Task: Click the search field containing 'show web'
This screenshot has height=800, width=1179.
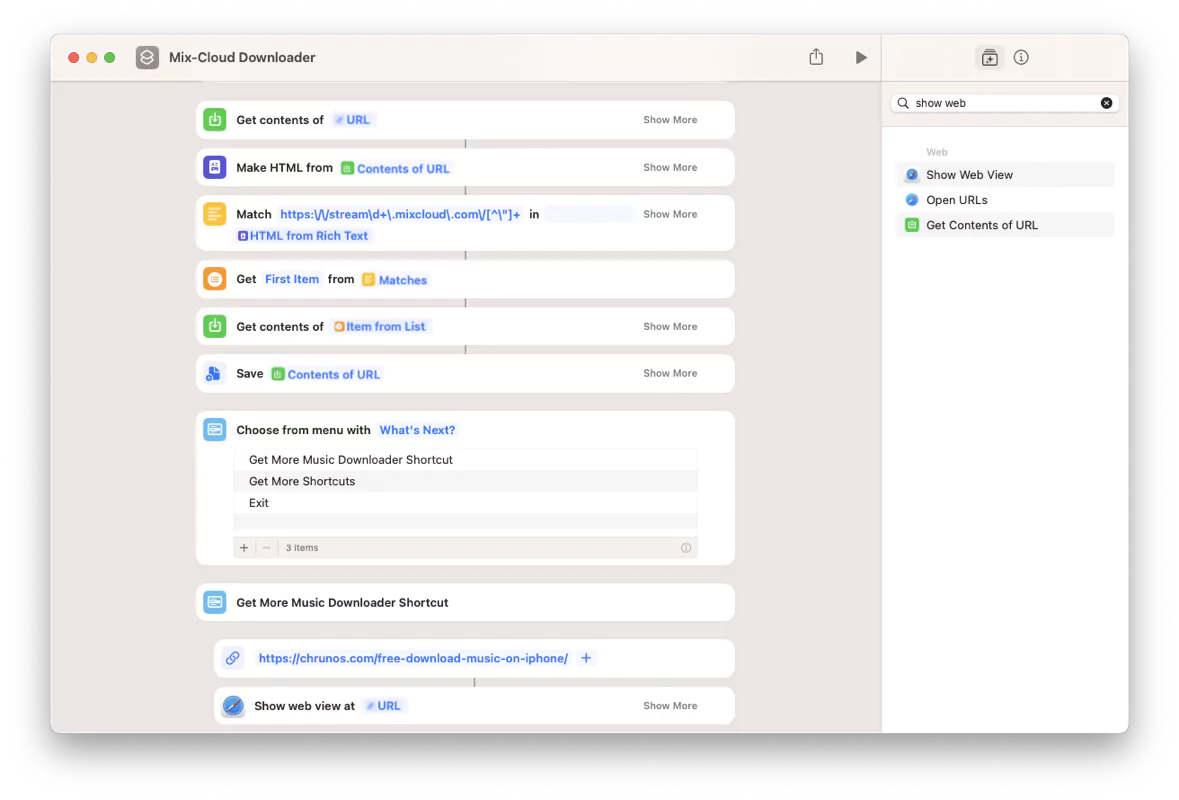Action: coord(1000,103)
